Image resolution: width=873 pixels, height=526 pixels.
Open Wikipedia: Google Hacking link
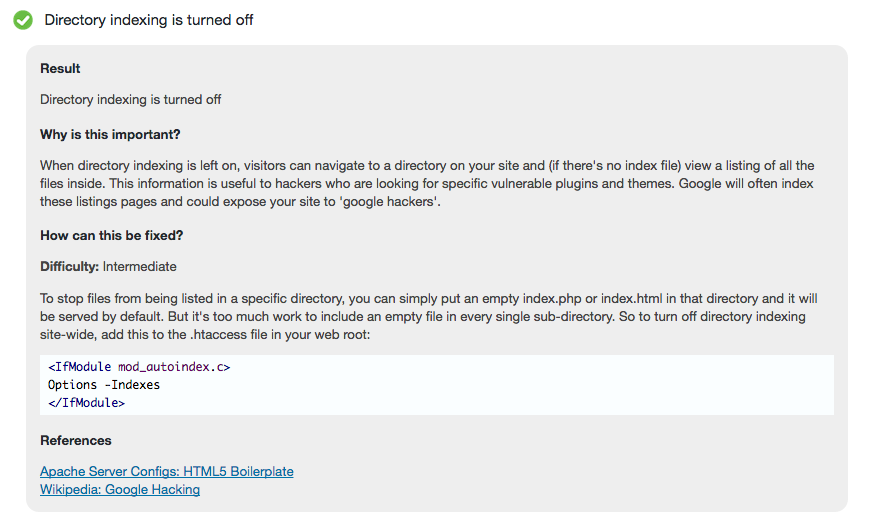tap(120, 490)
